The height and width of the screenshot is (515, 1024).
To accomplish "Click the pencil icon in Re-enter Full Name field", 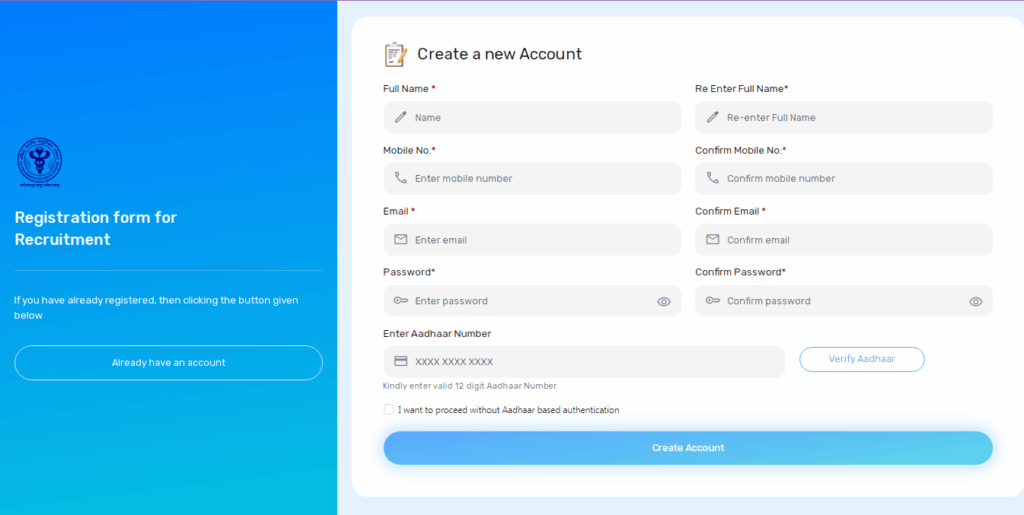I will (x=713, y=117).
